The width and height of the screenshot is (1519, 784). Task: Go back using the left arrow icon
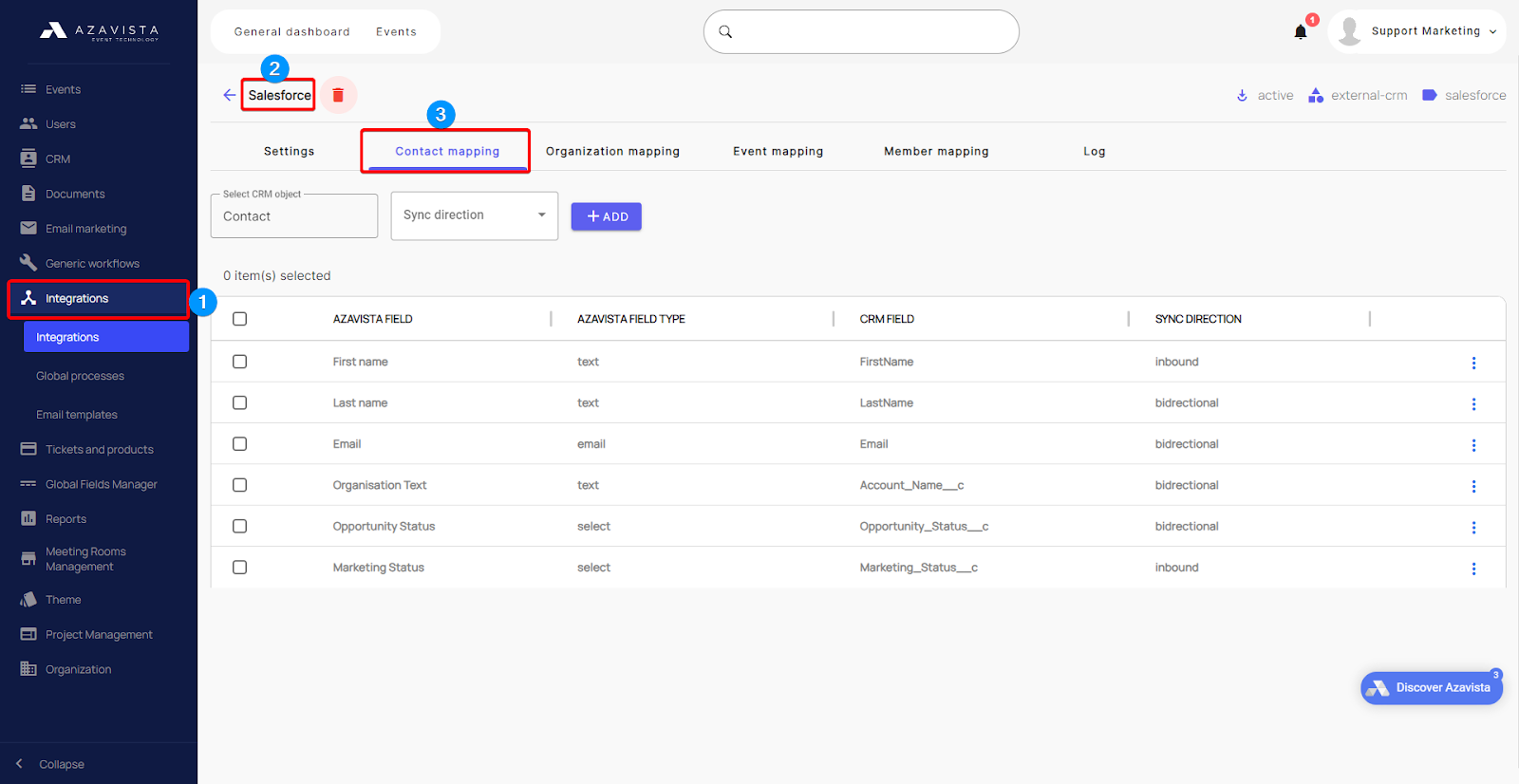pos(229,95)
